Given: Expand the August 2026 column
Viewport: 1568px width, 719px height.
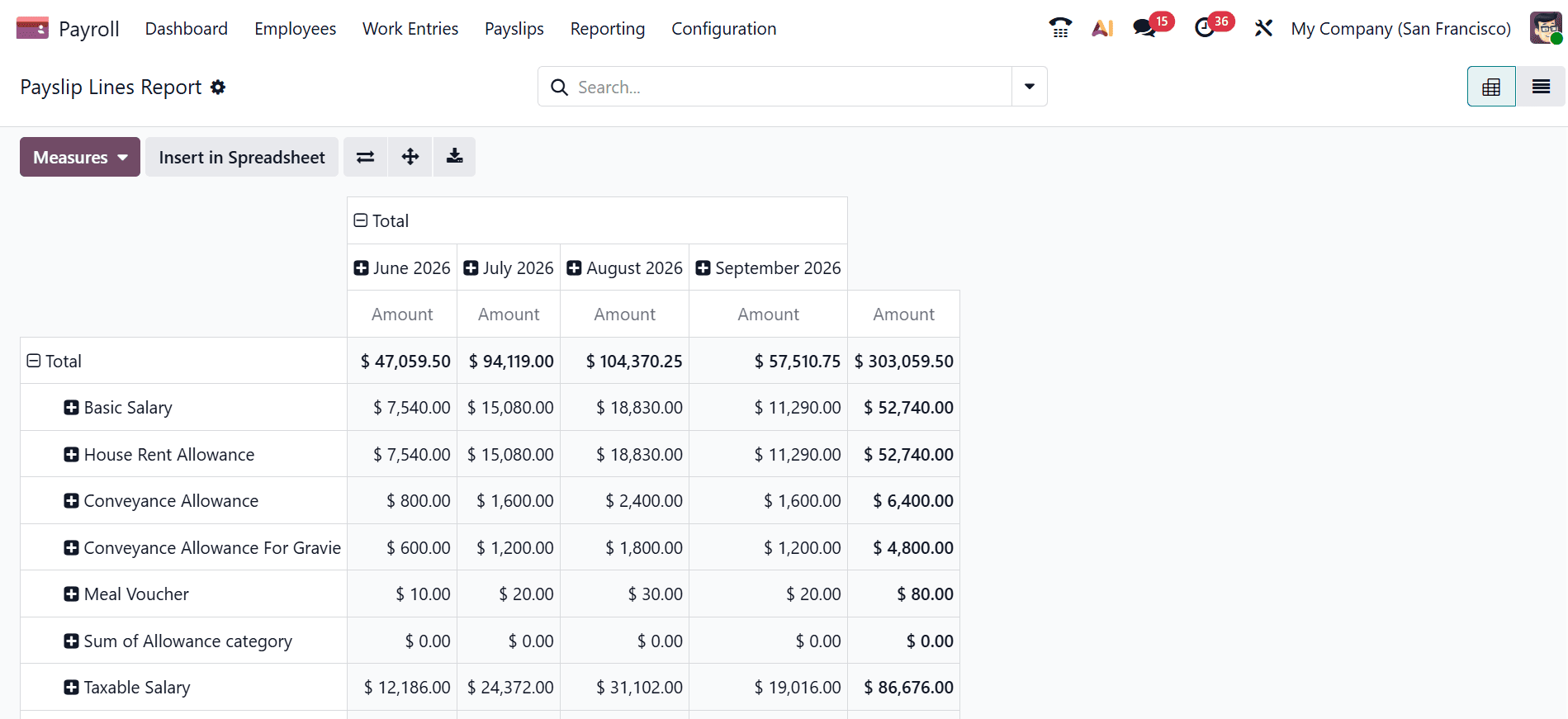Looking at the screenshot, I should pyautogui.click(x=574, y=268).
